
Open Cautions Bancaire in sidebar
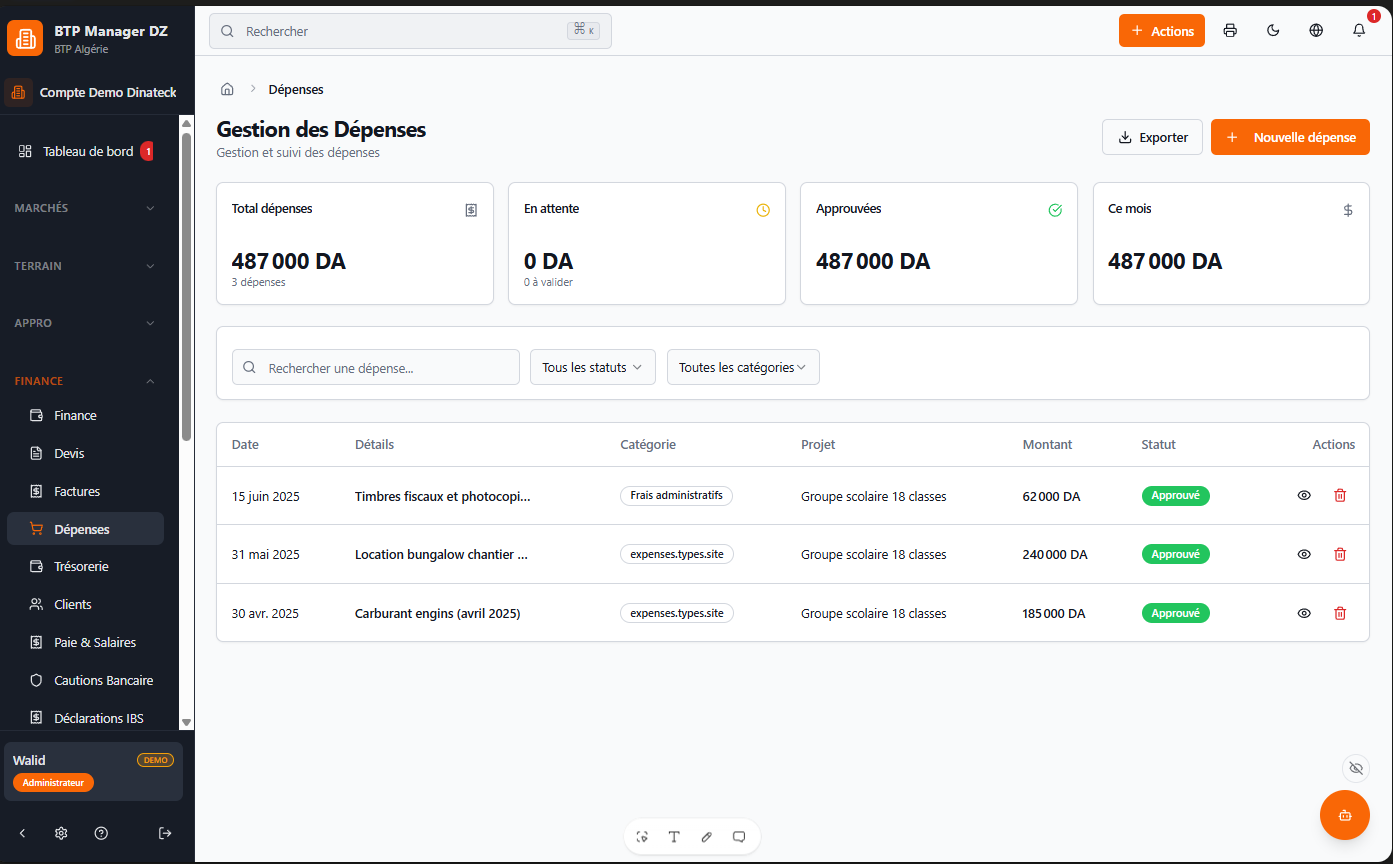[85, 680]
